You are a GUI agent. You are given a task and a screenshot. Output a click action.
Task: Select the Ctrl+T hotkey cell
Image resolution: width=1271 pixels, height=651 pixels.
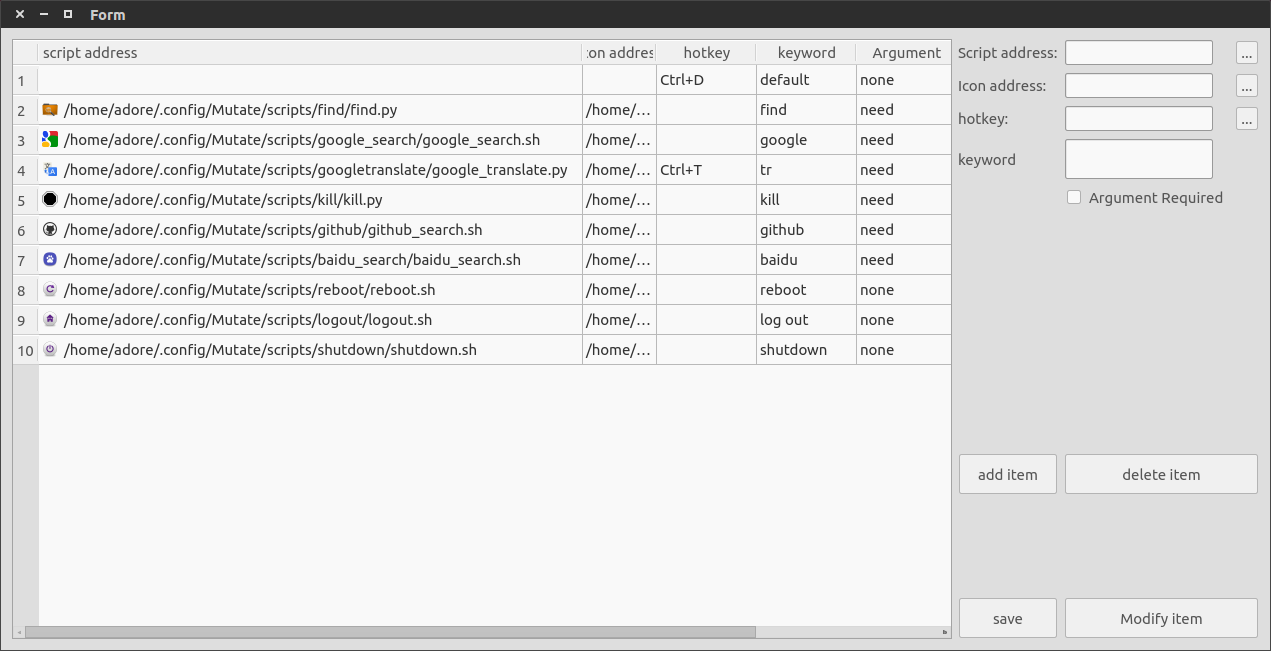(706, 170)
